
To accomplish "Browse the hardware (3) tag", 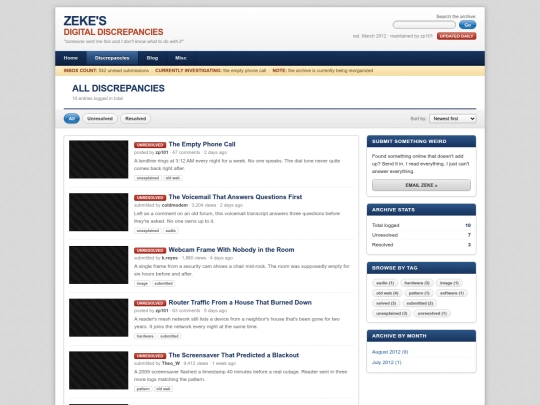I will pyautogui.click(x=417, y=283).
